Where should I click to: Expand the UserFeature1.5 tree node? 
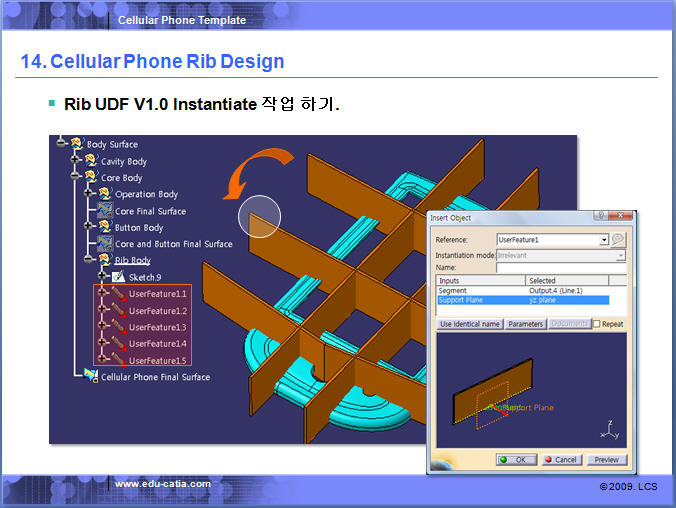[x=102, y=360]
